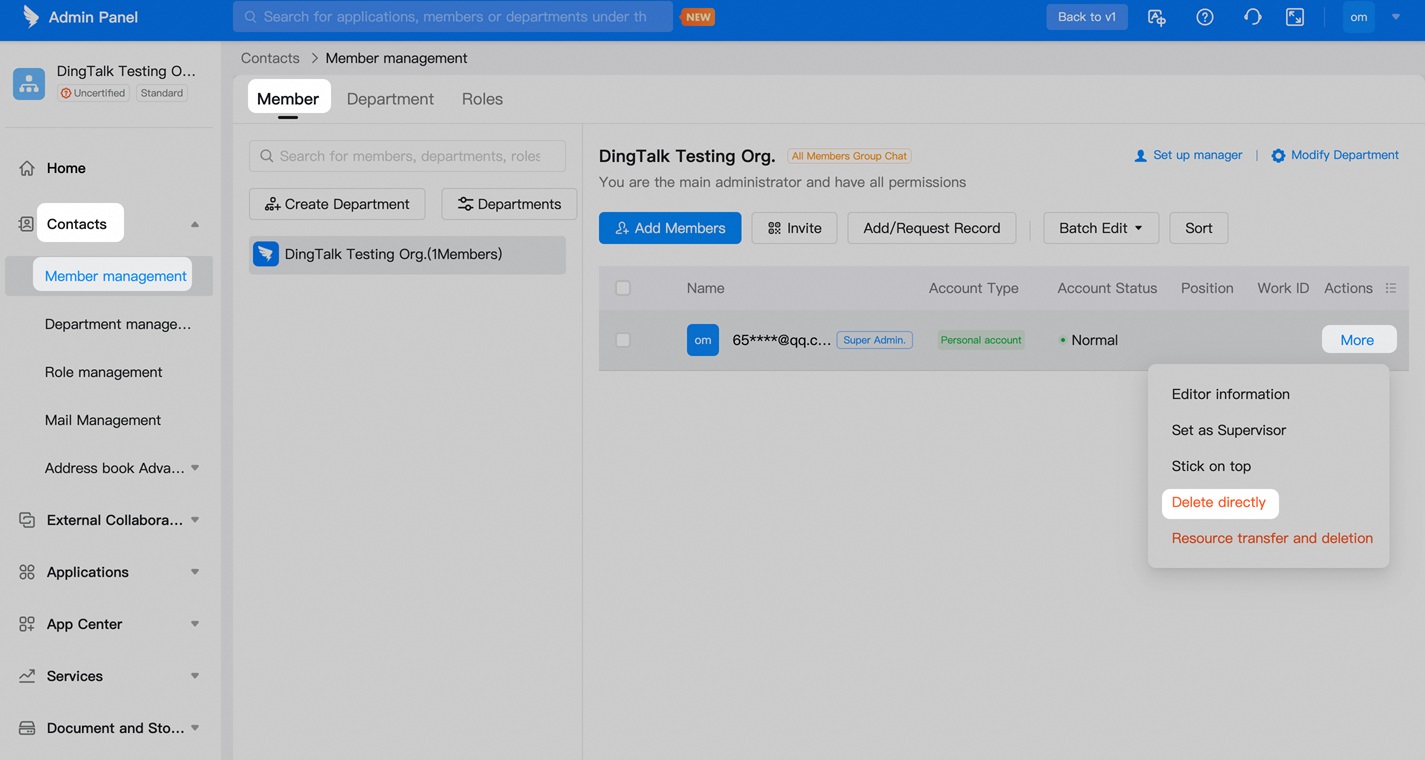
Task: Open Mail Management in sidebar
Action: (103, 420)
